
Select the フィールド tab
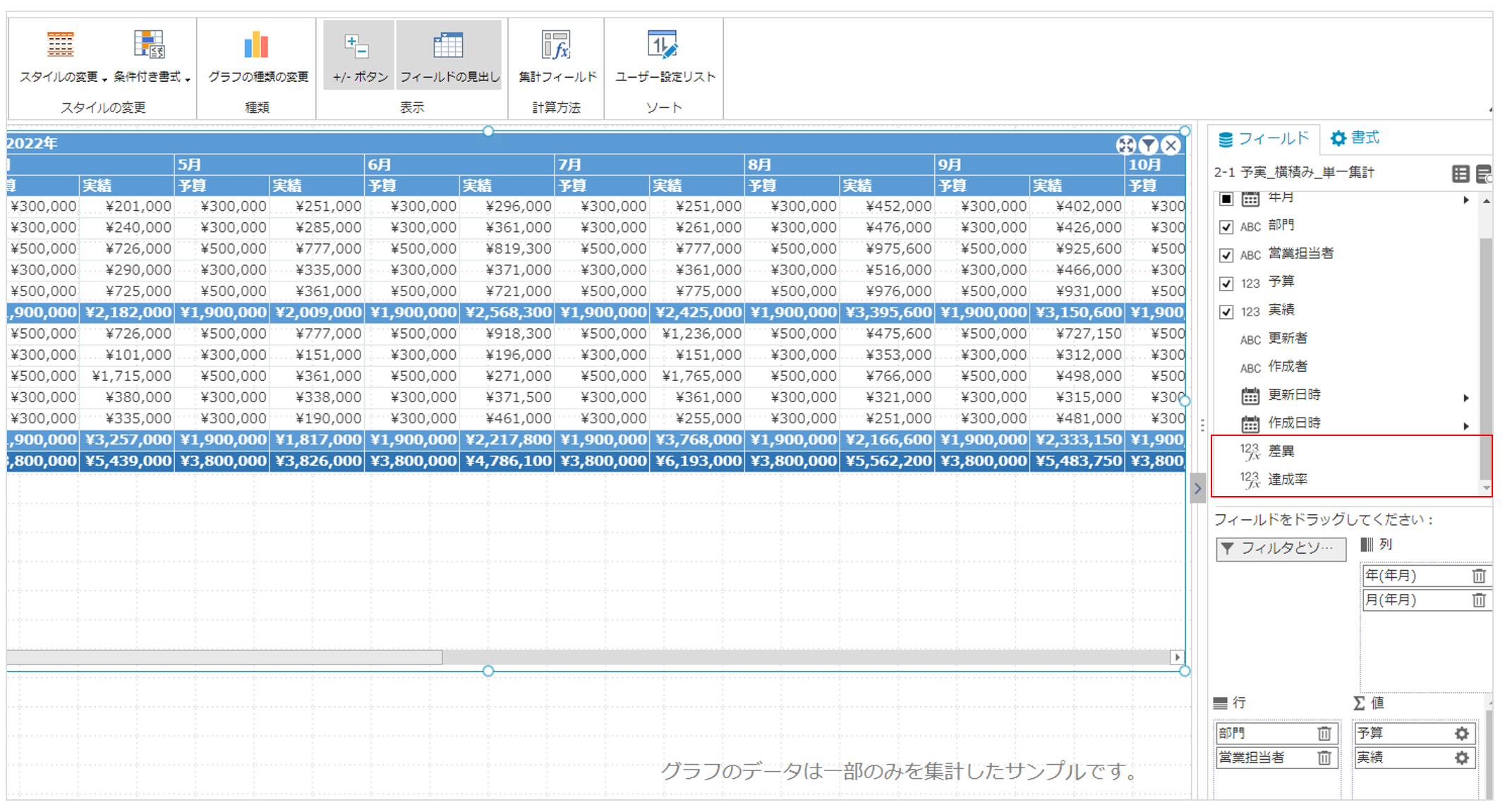1263,139
